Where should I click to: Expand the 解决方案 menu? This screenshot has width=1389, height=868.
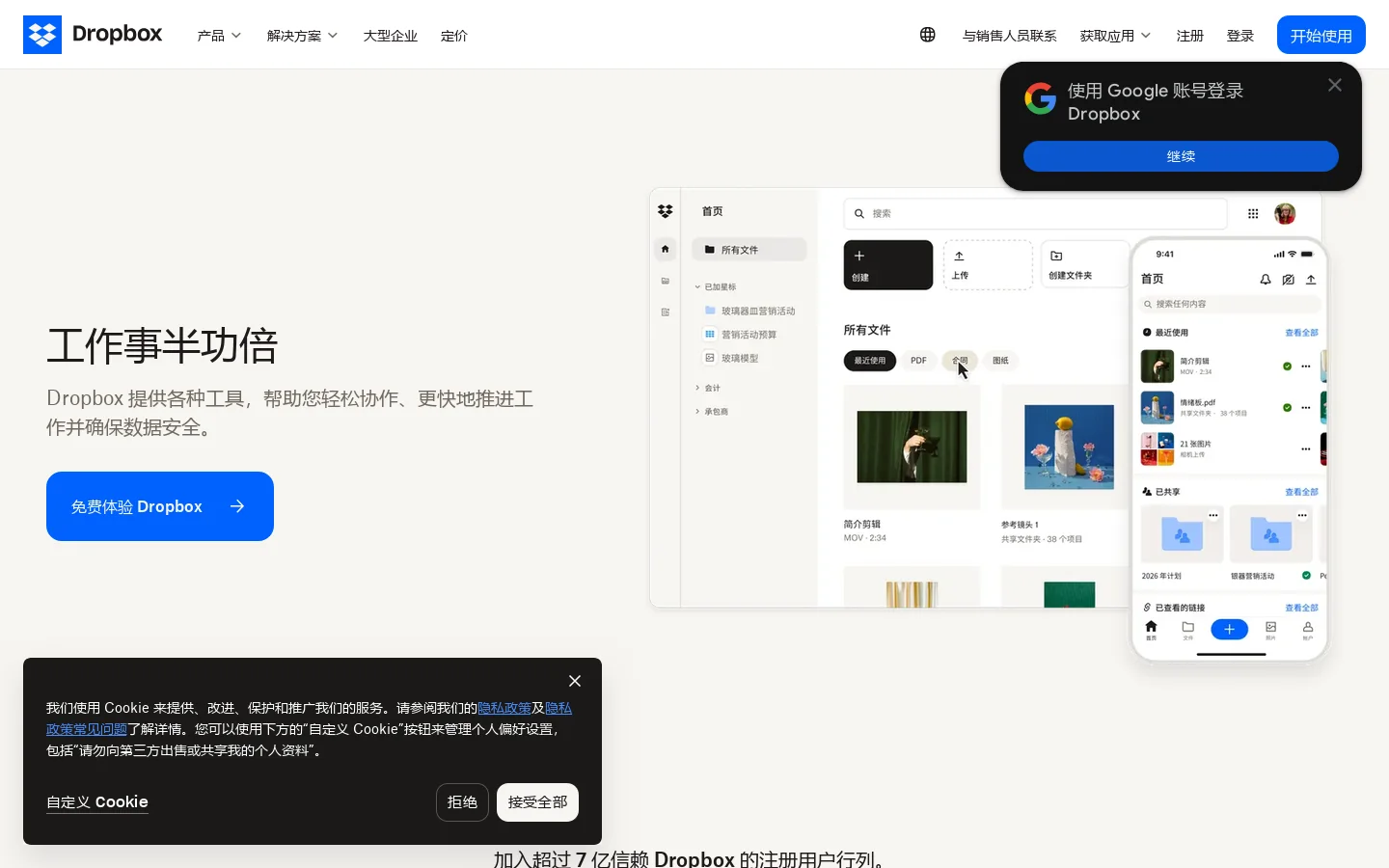pos(302,36)
